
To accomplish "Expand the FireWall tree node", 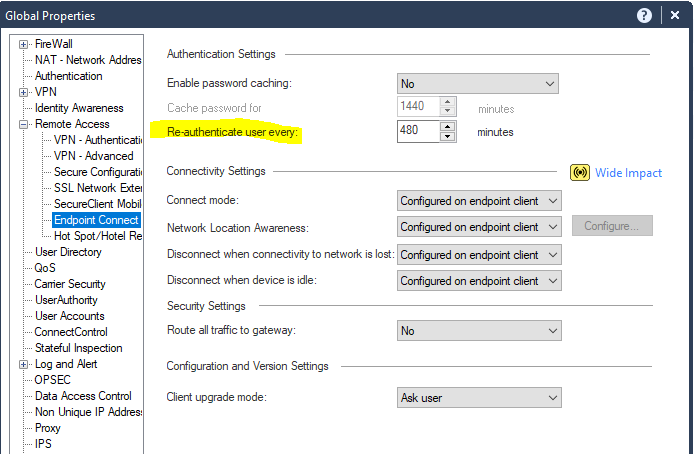I will click(x=24, y=44).
